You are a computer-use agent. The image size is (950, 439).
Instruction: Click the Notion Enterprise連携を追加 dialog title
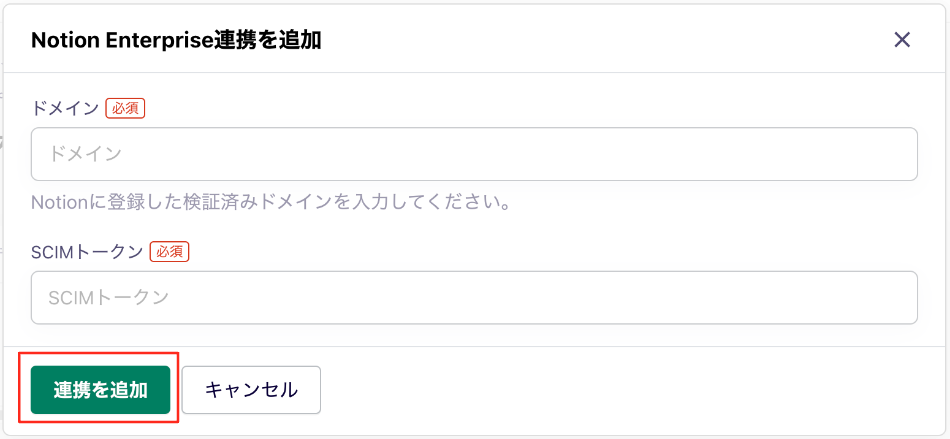click(x=176, y=40)
